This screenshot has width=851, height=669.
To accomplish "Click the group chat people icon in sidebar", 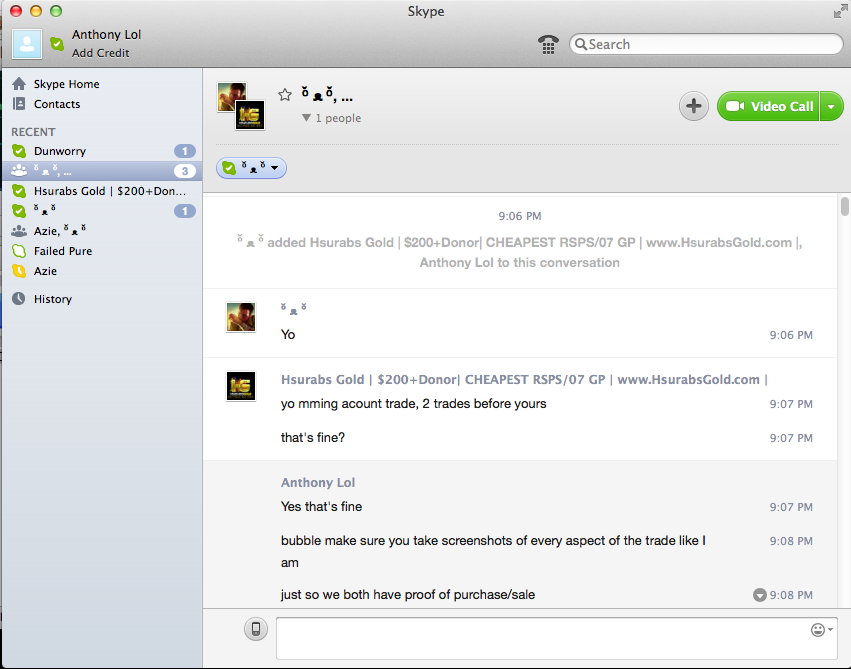I will point(19,170).
